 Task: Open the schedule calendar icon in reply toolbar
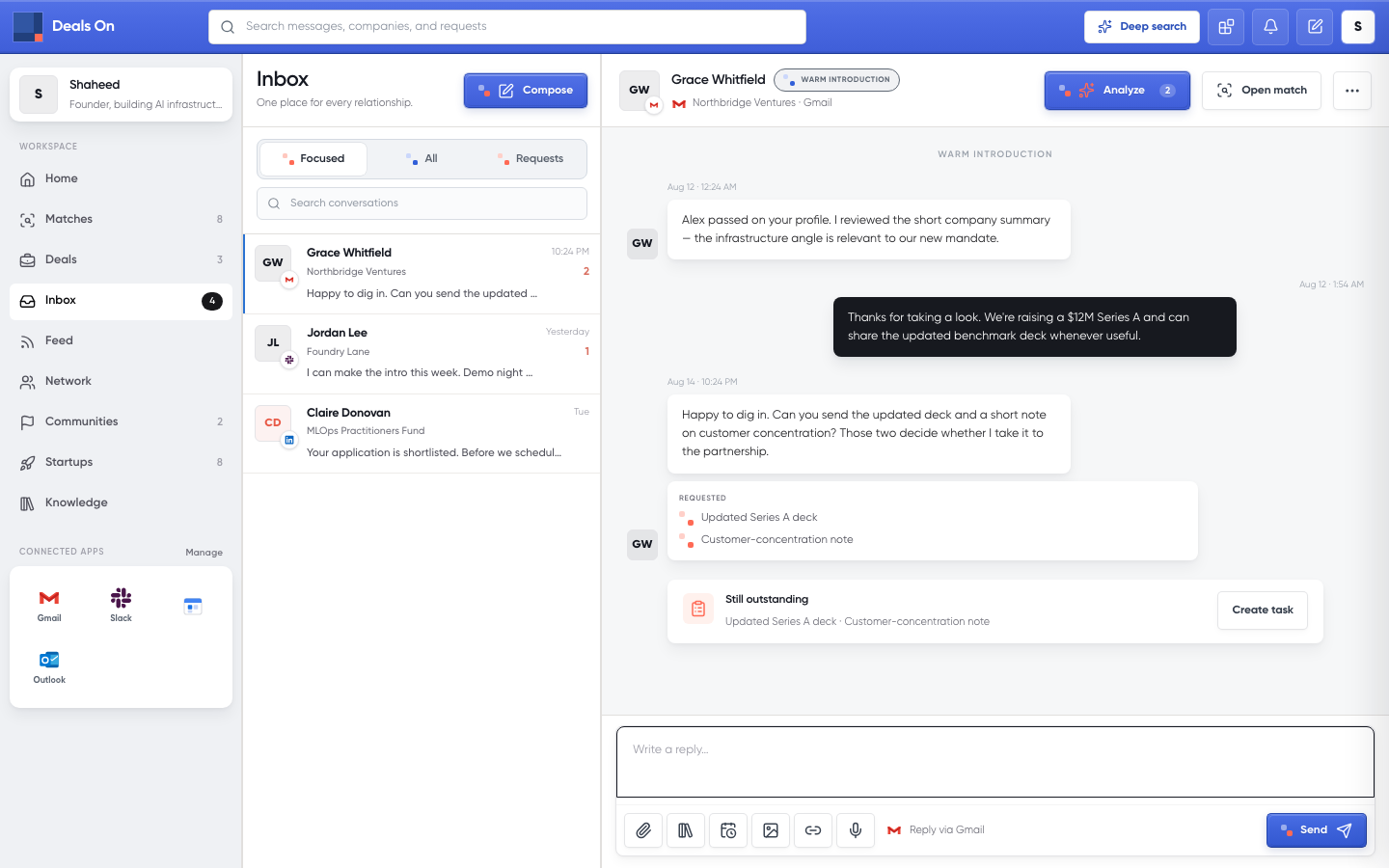[x=728, y=830]
